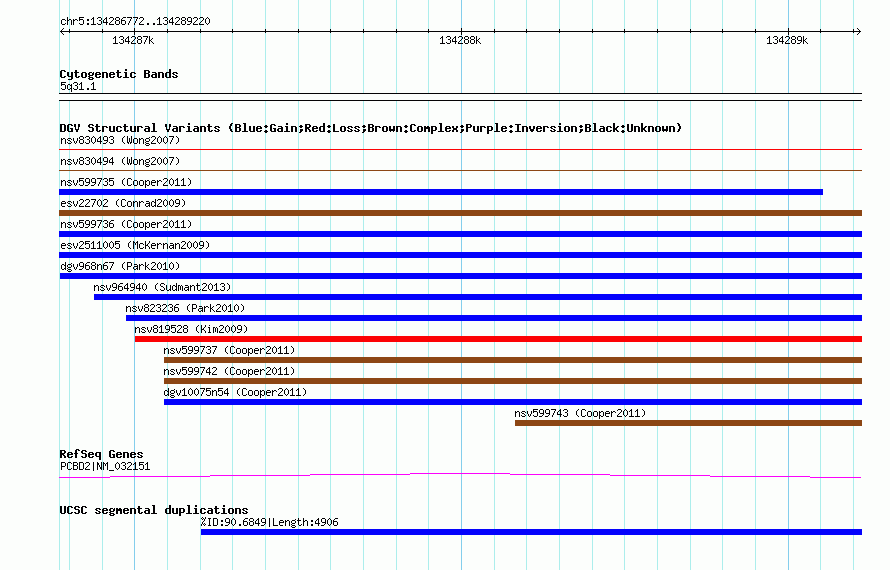Select the nsv599742 brown bar
The image size is (890, 570).
513,381
